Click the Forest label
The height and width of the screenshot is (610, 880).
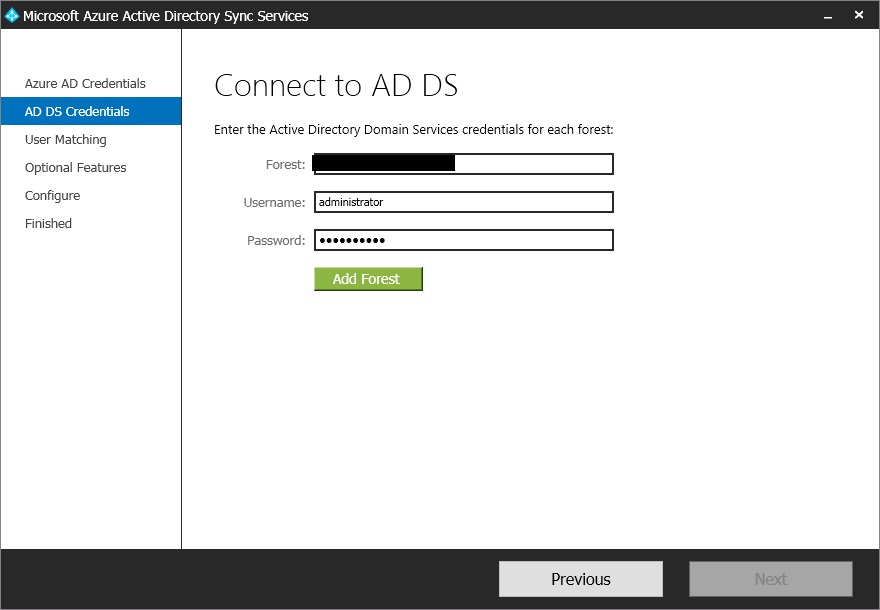point(285,164)
